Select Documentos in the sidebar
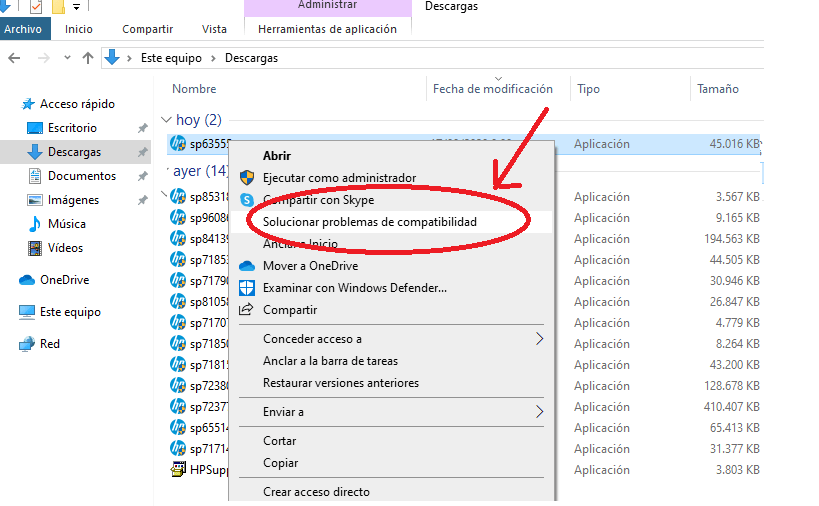This screenshot has width=819, height=506. [x=81, y=176]
